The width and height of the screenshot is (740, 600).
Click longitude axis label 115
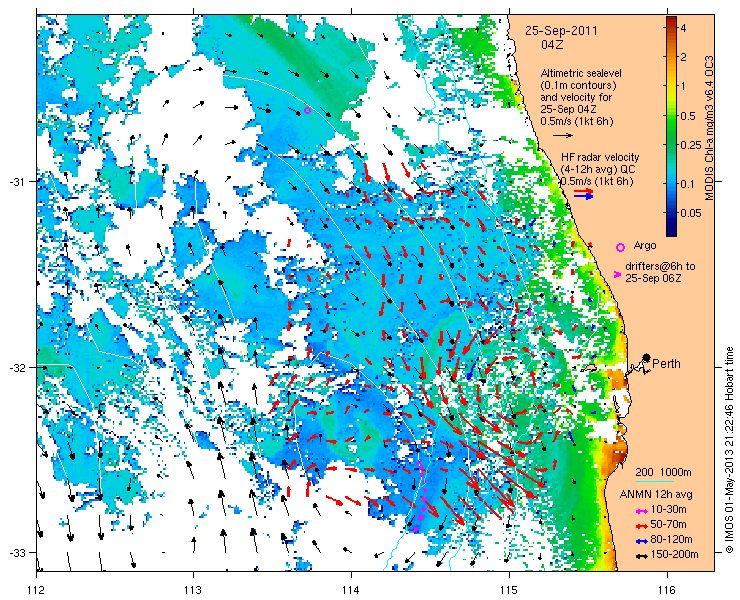[x=509, y=590]
